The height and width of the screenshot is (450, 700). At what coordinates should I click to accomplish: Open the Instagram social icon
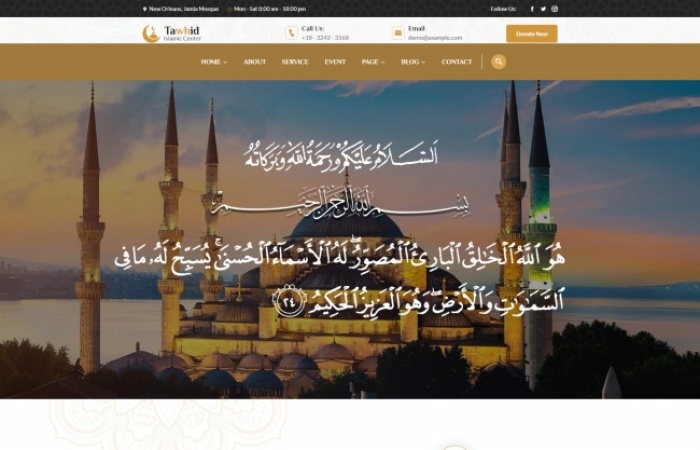tap(554, 9)
